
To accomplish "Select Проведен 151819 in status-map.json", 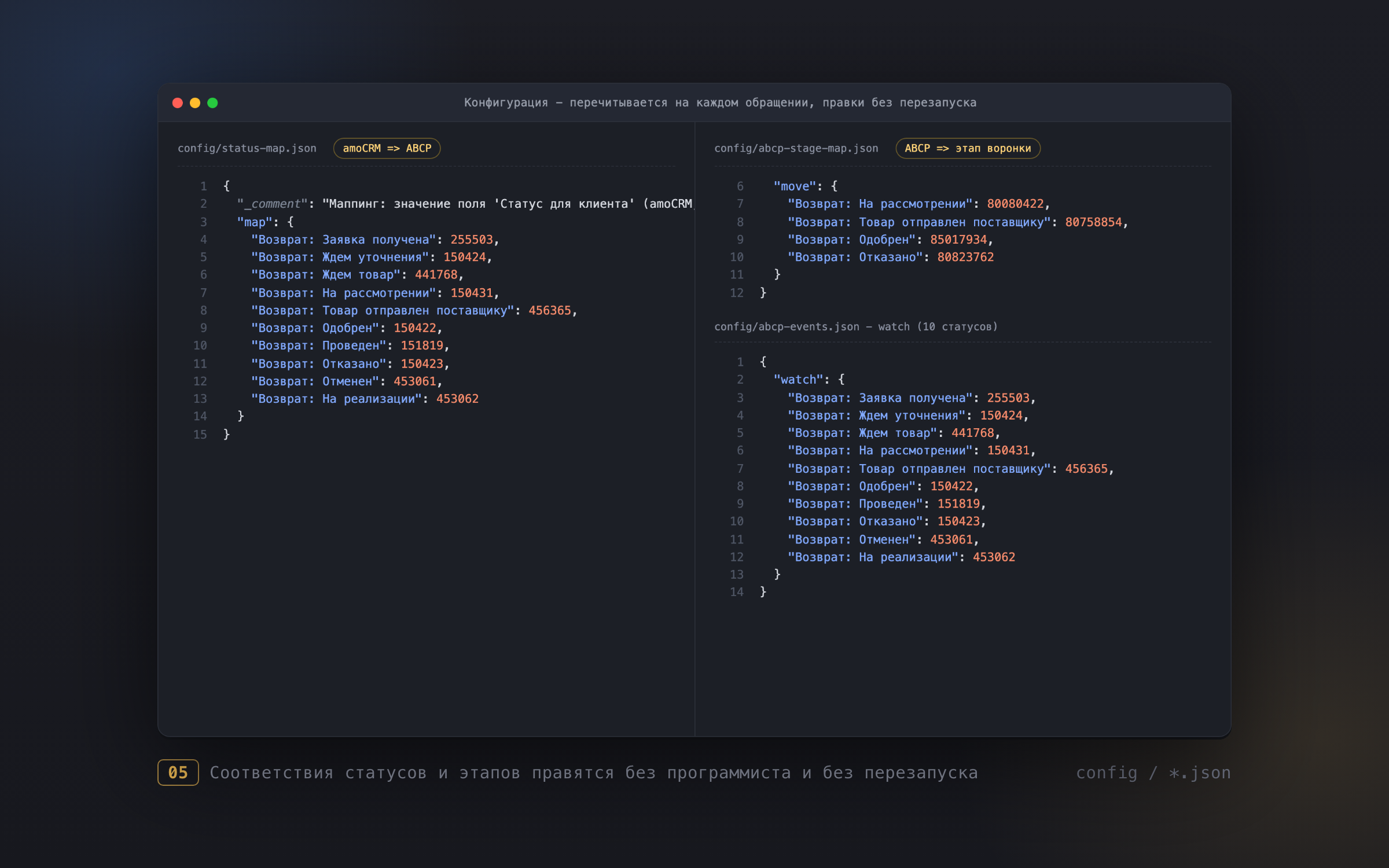I will [x=350, y=345].
